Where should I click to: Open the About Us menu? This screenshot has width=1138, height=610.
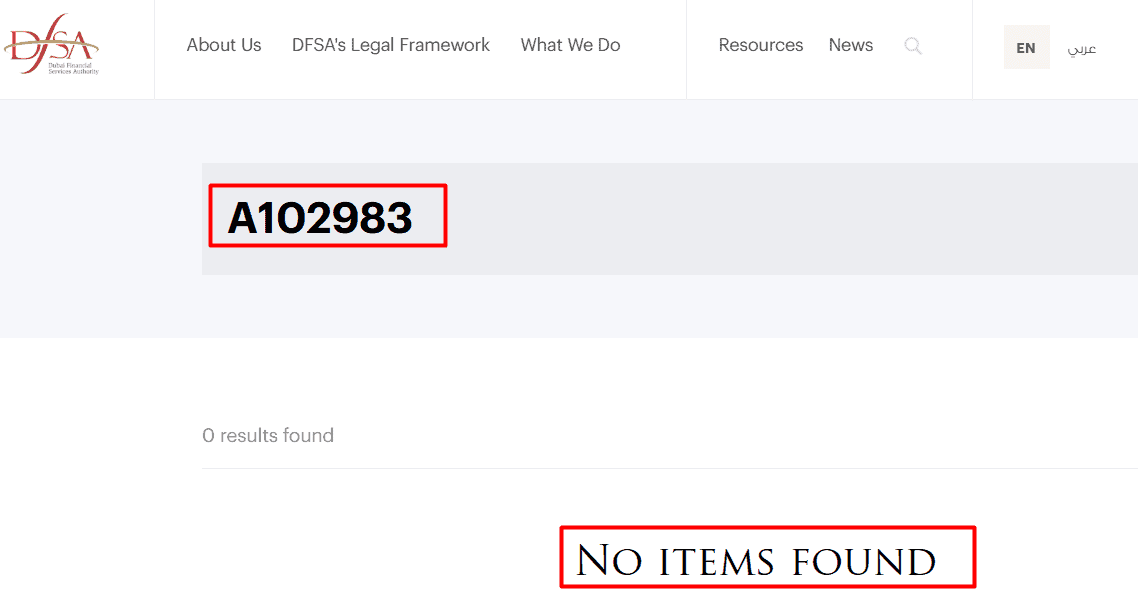tap(224, 45)
